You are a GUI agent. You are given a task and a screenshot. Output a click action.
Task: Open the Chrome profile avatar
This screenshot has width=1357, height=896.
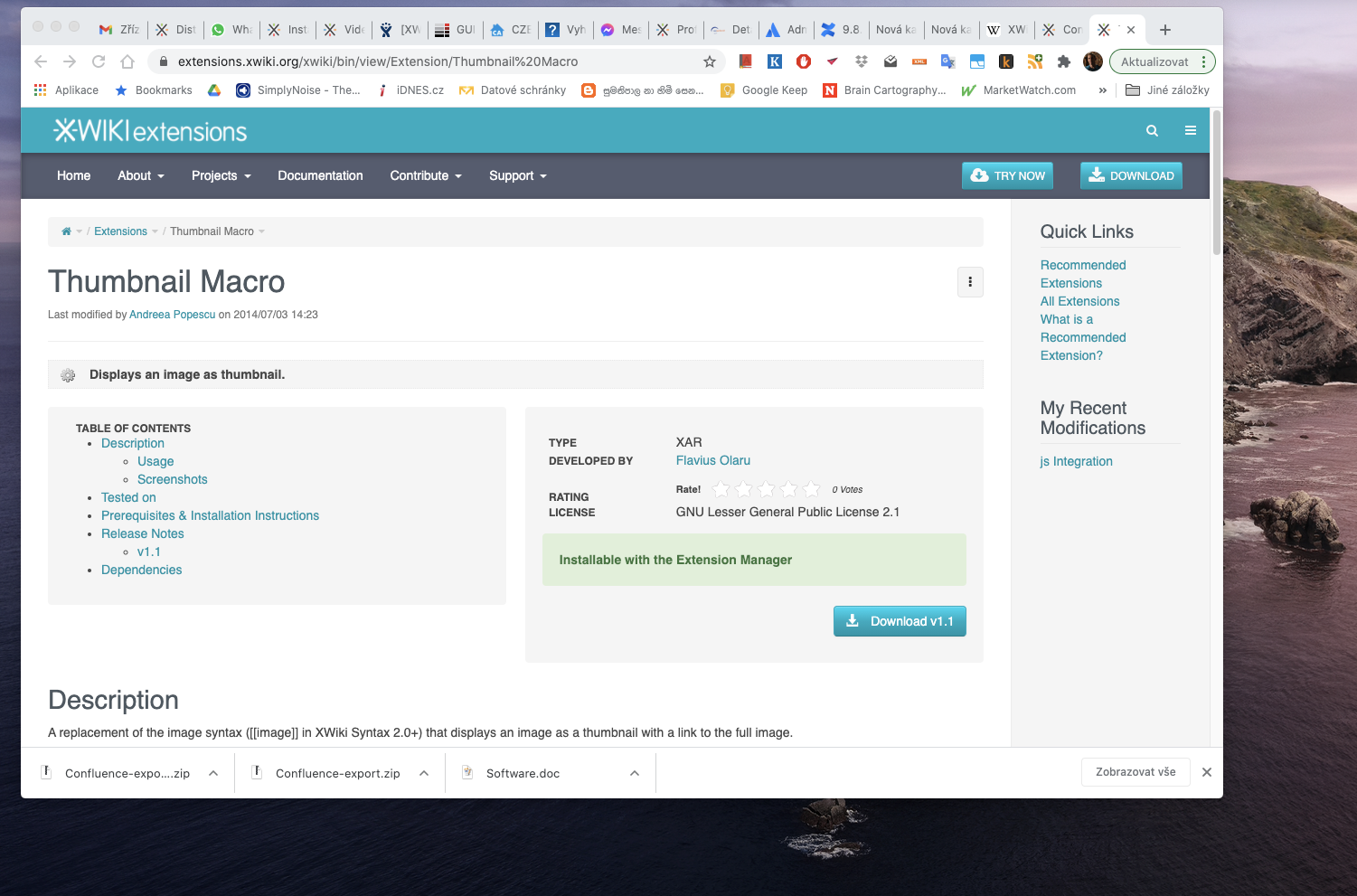click(x=1093, y=61)
